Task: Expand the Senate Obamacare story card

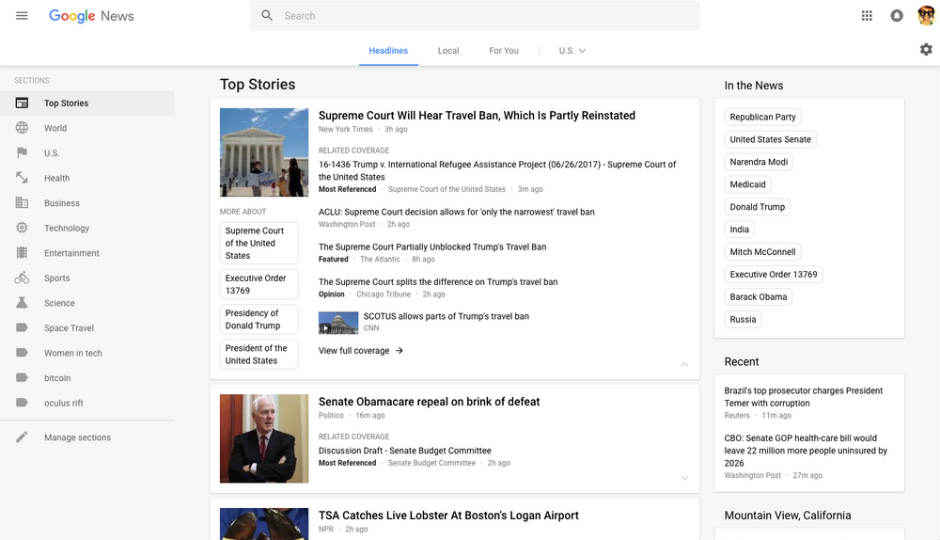Action: coord(684,478)
